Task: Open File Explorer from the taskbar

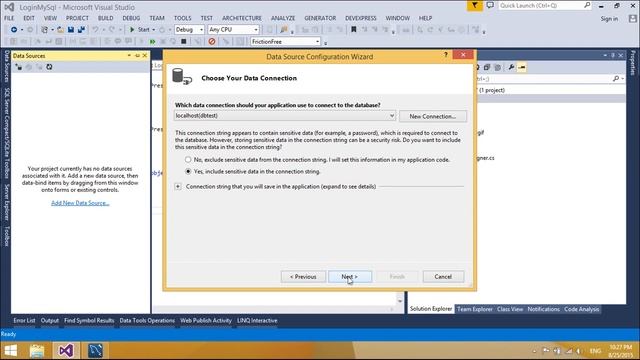Action: [x=37, y=351]
